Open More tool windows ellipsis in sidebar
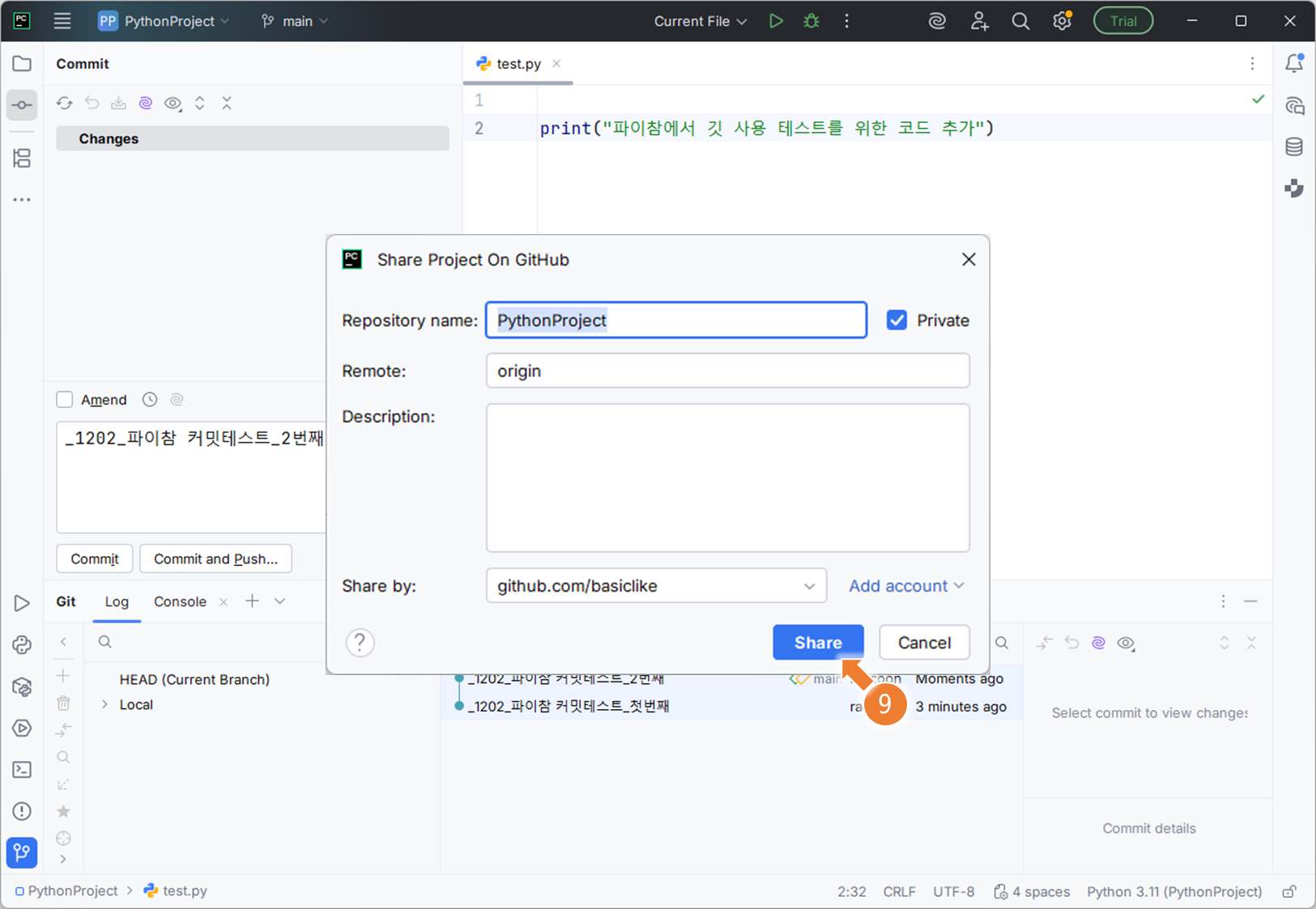 22,199
